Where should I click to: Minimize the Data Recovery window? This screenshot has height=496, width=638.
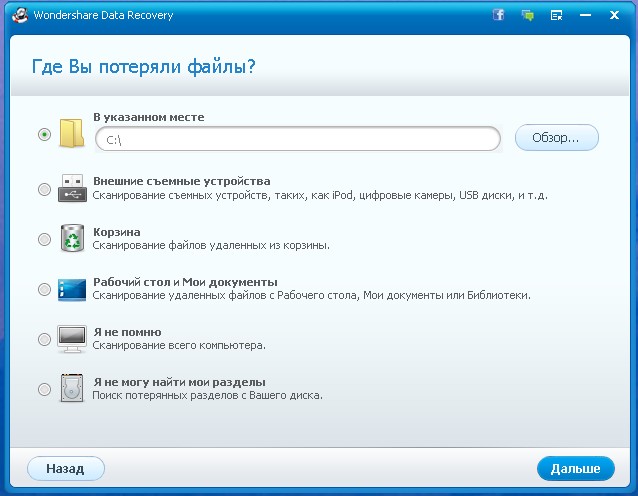coord(585,15)
